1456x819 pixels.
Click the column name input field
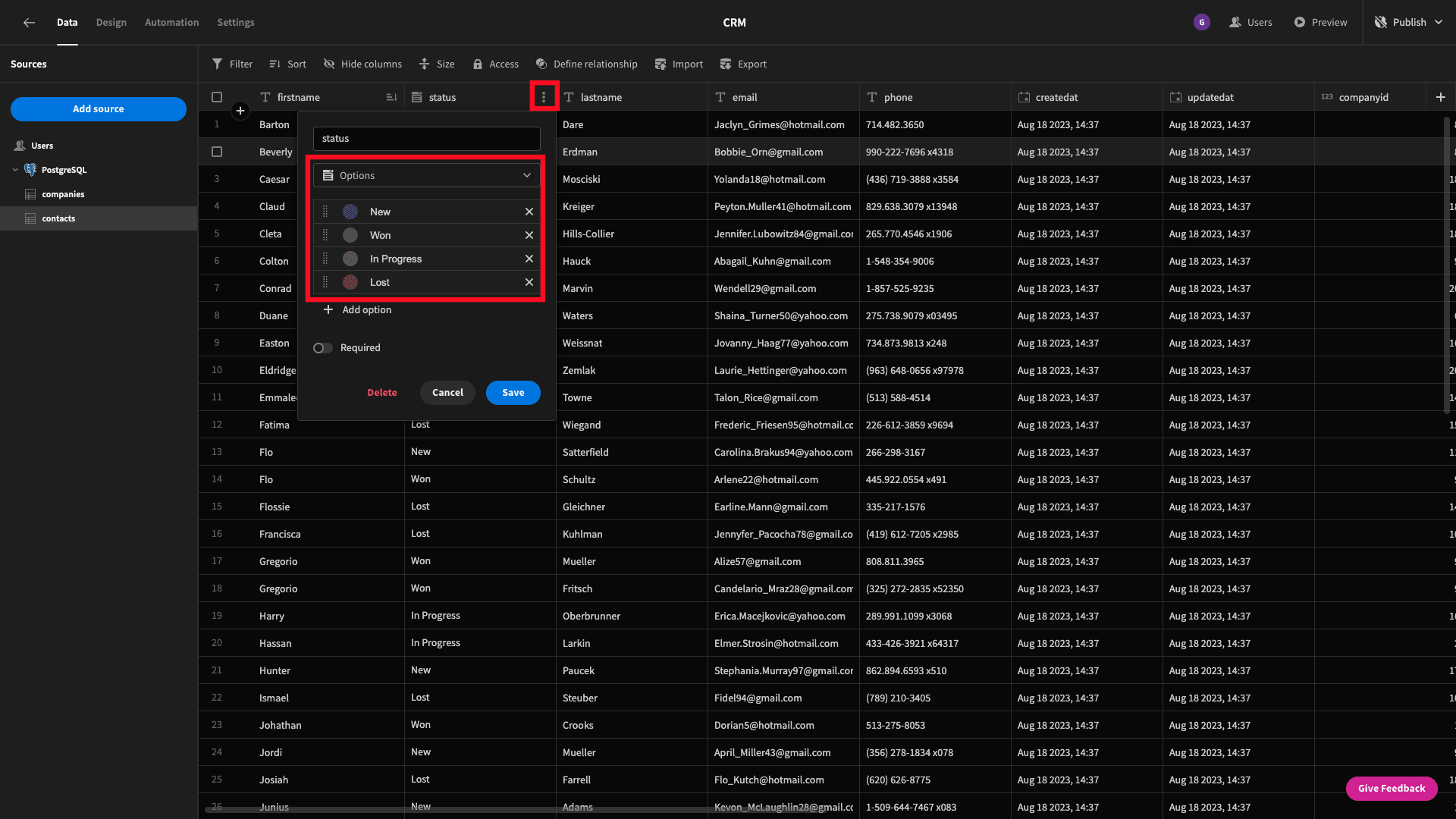[427, 139]
